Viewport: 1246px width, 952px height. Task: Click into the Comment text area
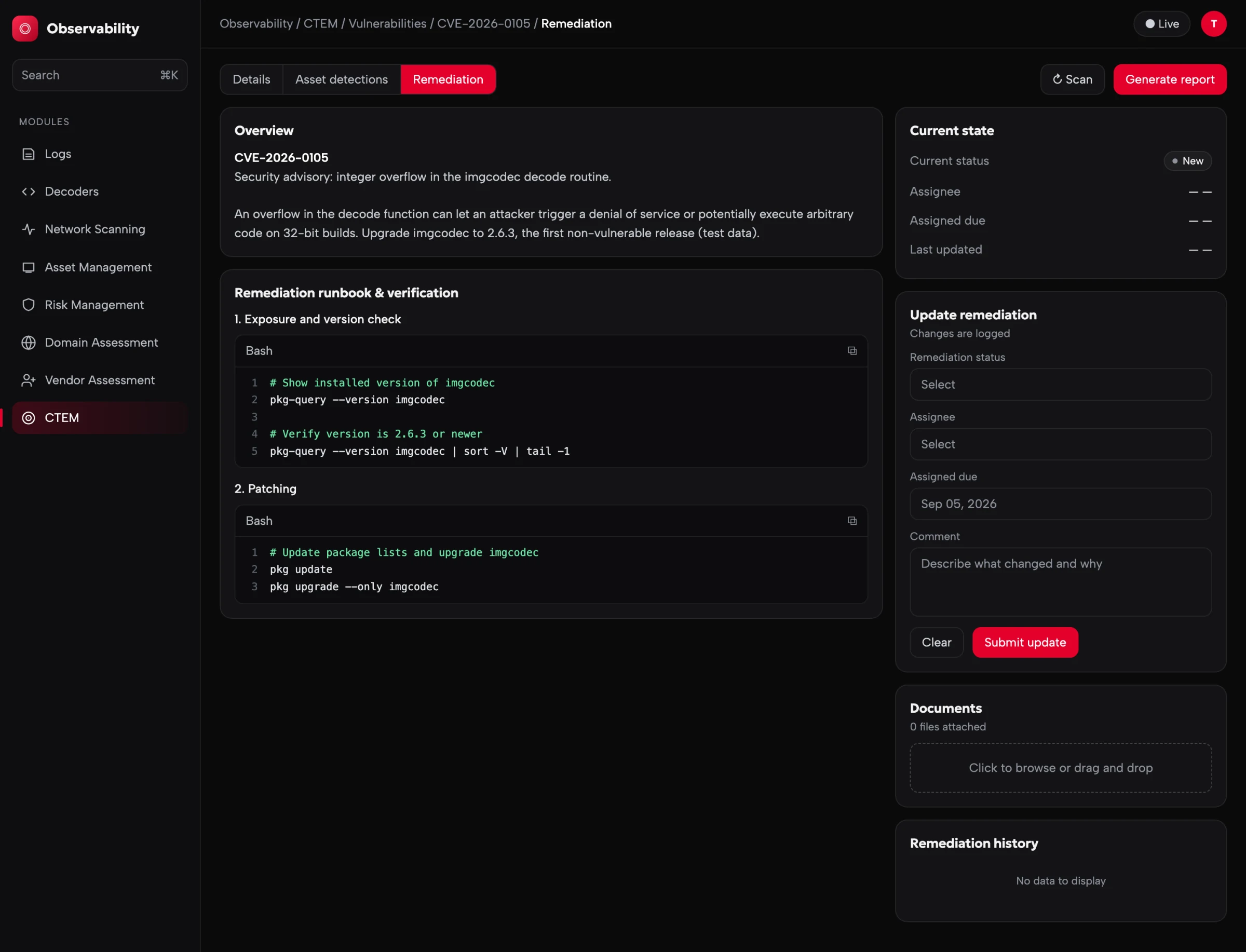tap(1060, 582)
